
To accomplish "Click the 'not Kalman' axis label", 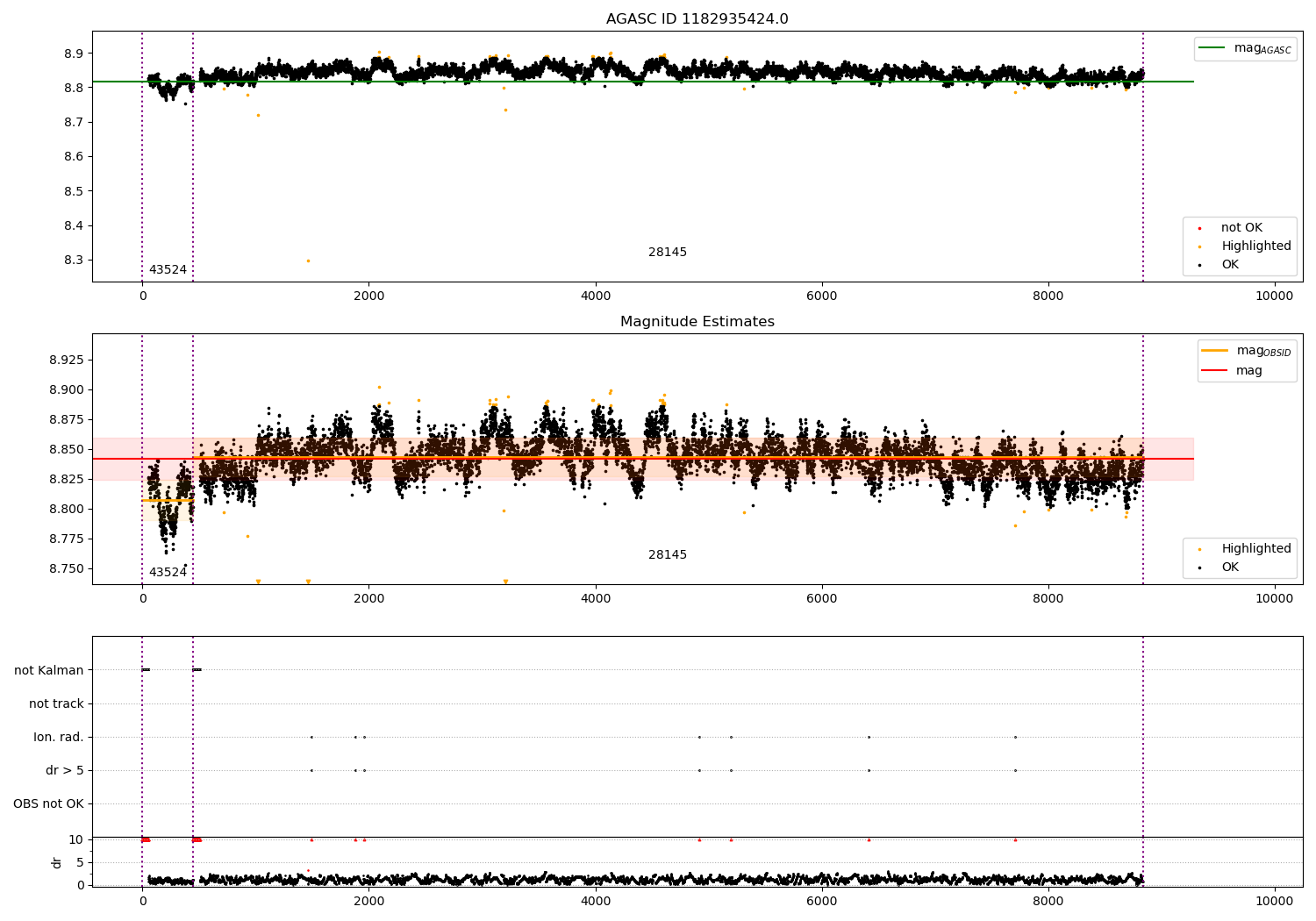I will coord(49,670).
